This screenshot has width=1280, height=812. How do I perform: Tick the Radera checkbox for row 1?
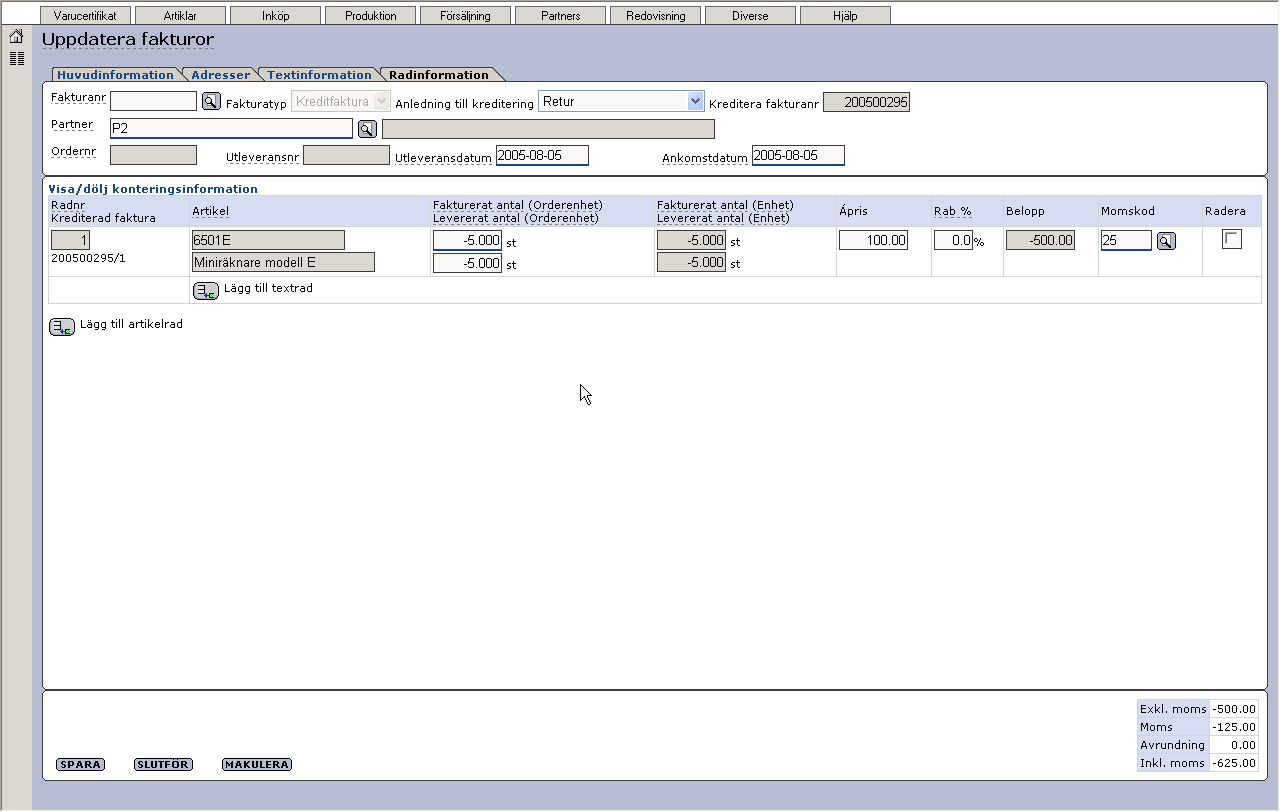(1232, 239)
